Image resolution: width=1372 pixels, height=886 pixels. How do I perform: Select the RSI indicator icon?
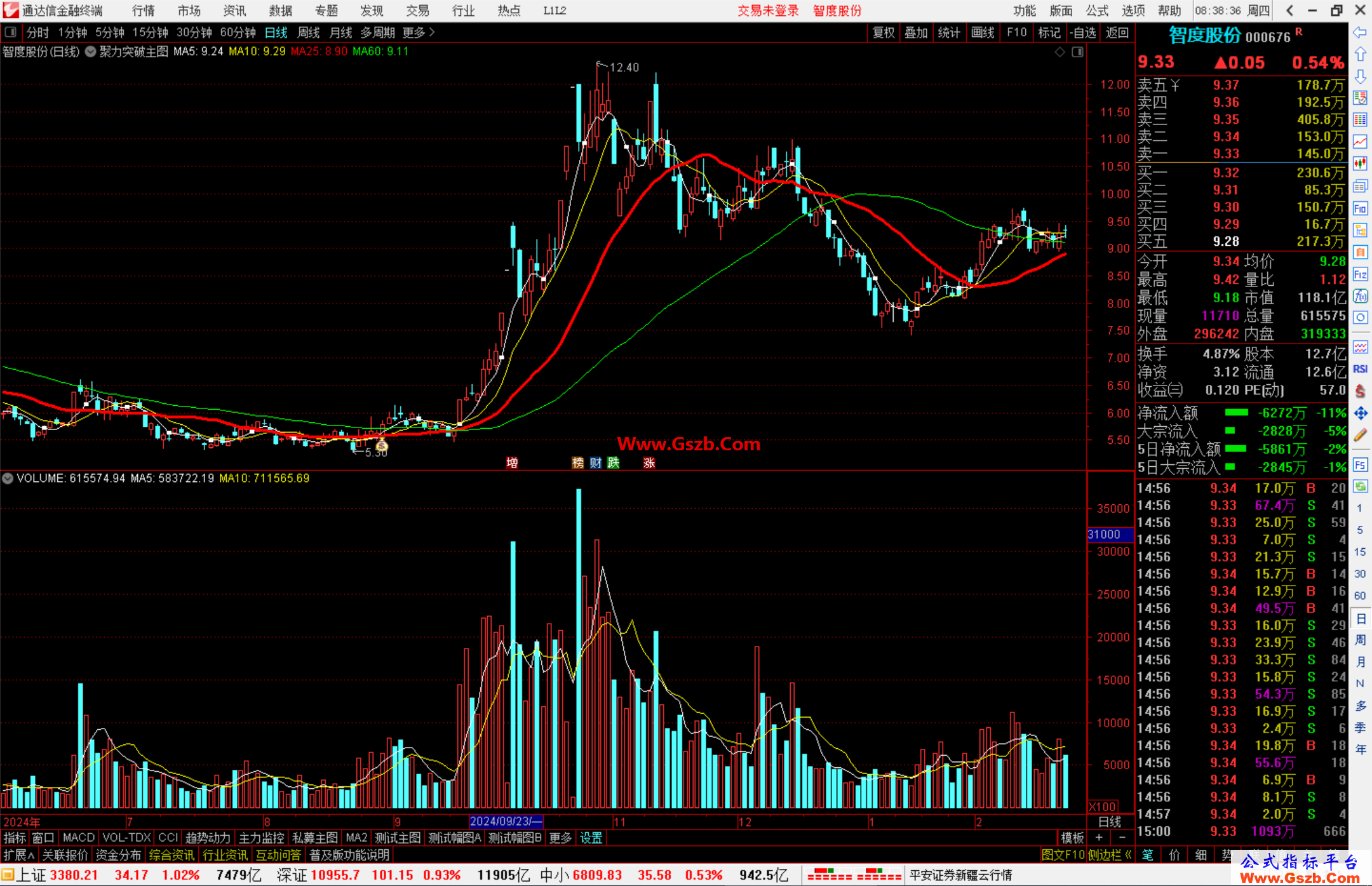(x=1360, y=369)
